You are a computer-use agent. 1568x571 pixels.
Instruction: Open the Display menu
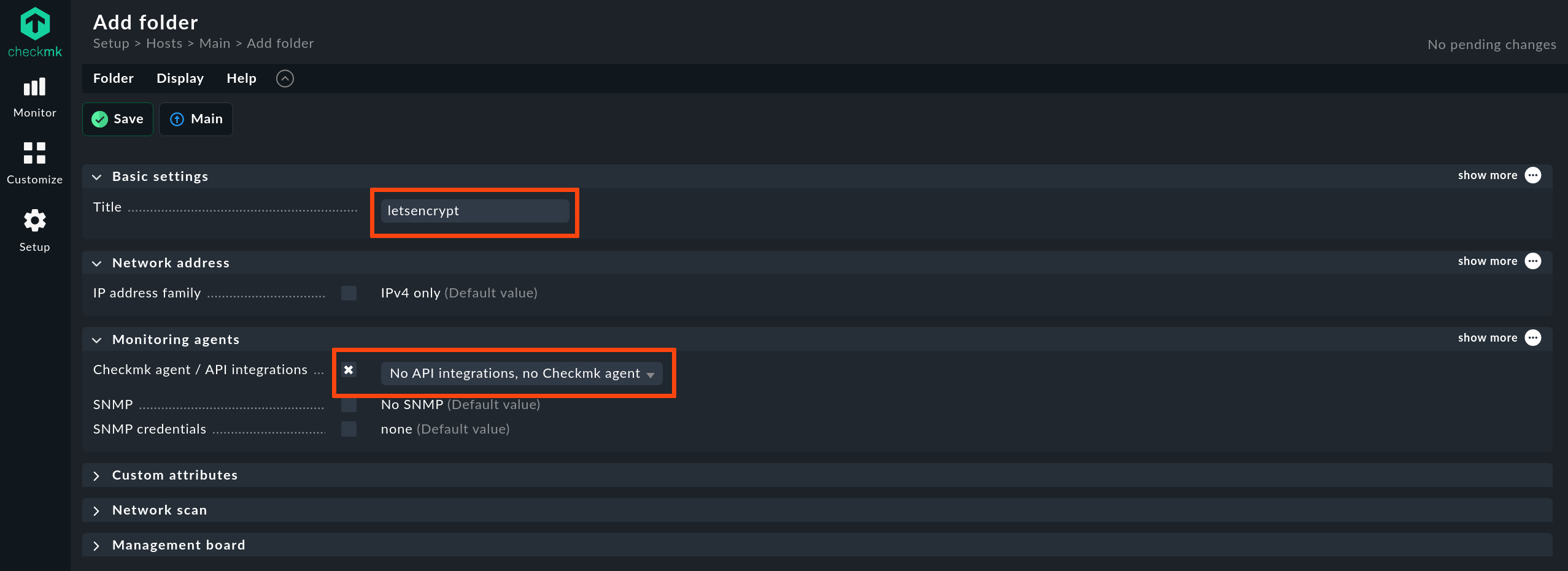180,79
